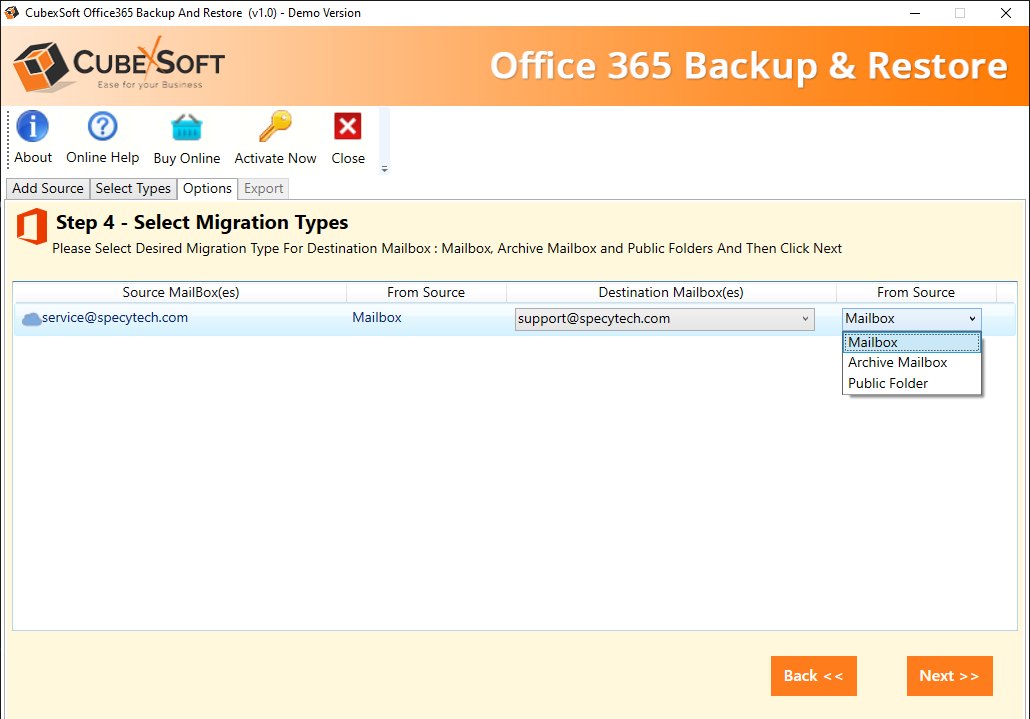Open Online Help question mark icon
1030x719 pixels.
(102, 126)
